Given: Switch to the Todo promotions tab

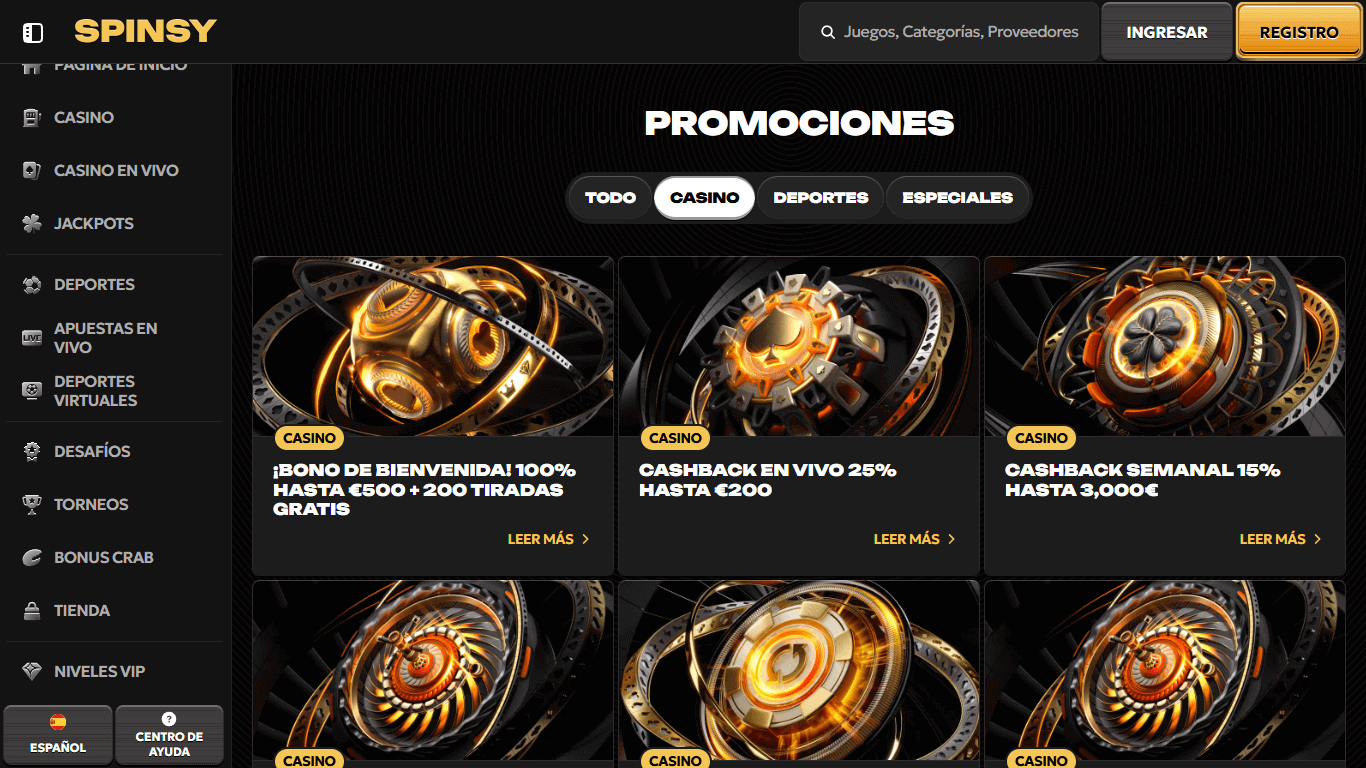Looking at the screenshot, I should tap(610, 198).
